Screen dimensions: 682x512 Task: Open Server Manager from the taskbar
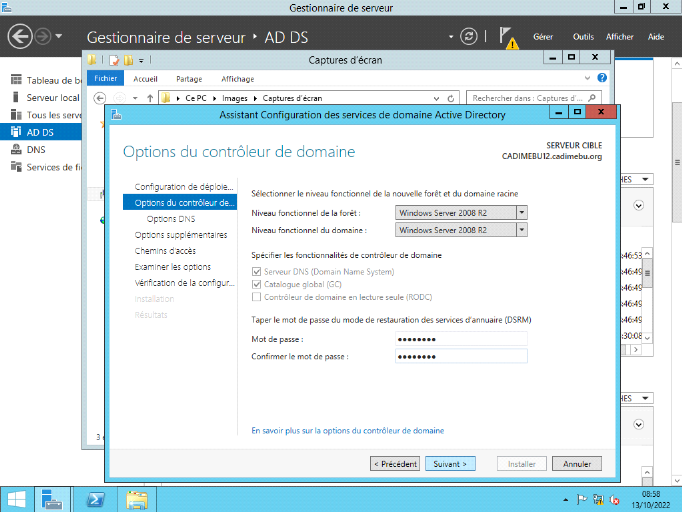(52, 499)
